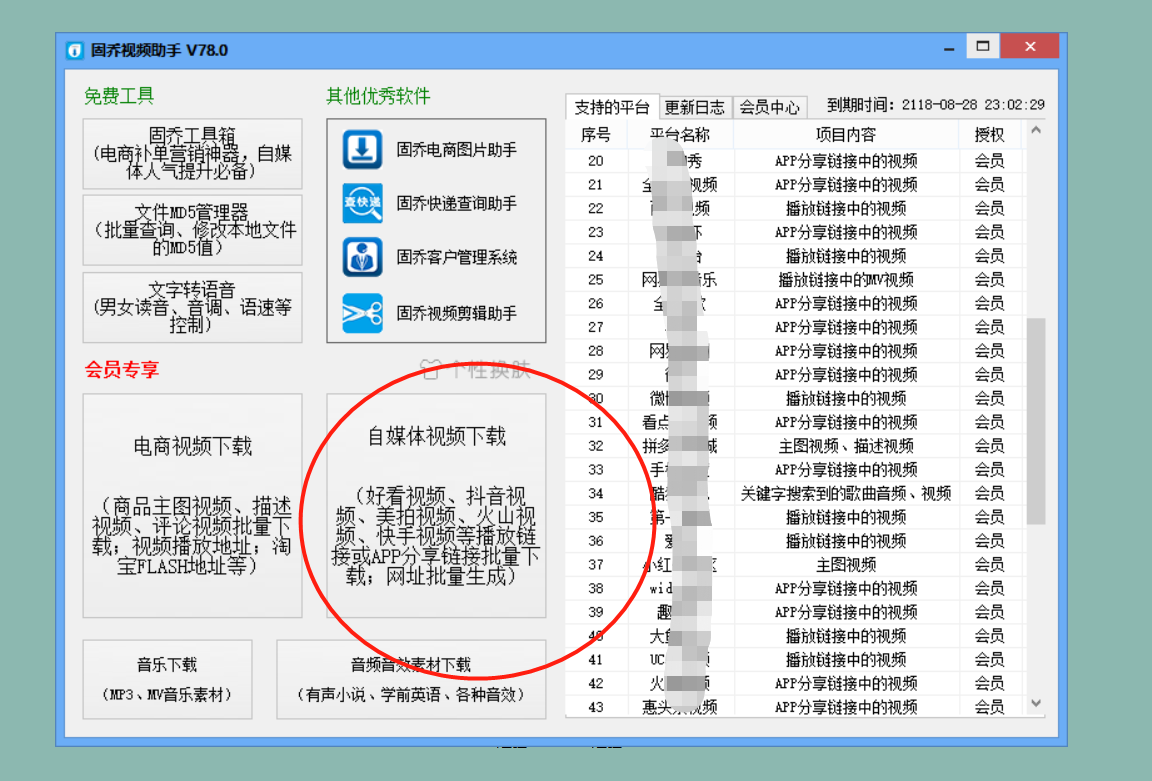Click the 自媒体视频下载 button
1152x781 pixels.
[436, 505]
